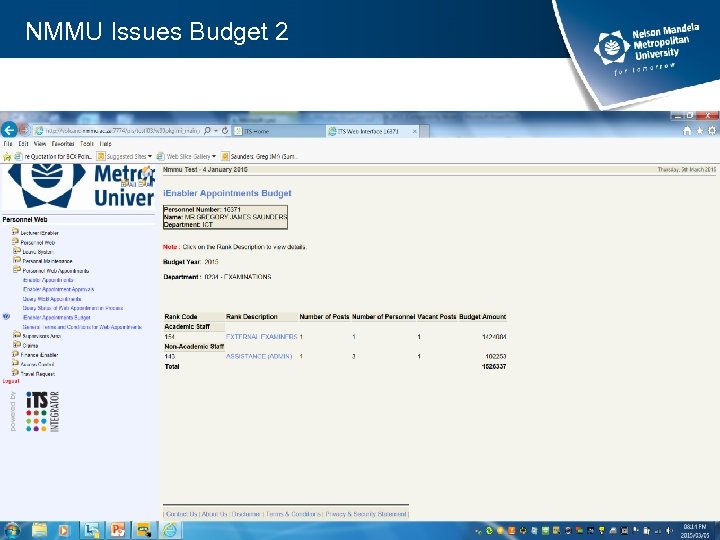Click the Favorites star icon at top right
Screen dimensions: 720x540
click(699, 131)
